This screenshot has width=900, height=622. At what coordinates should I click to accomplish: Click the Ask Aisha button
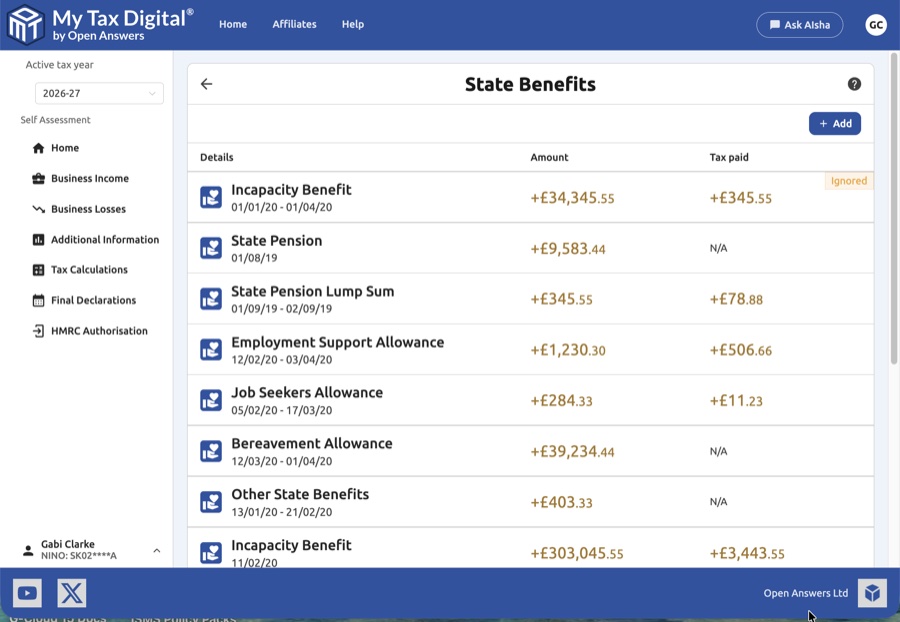[800, 24]
